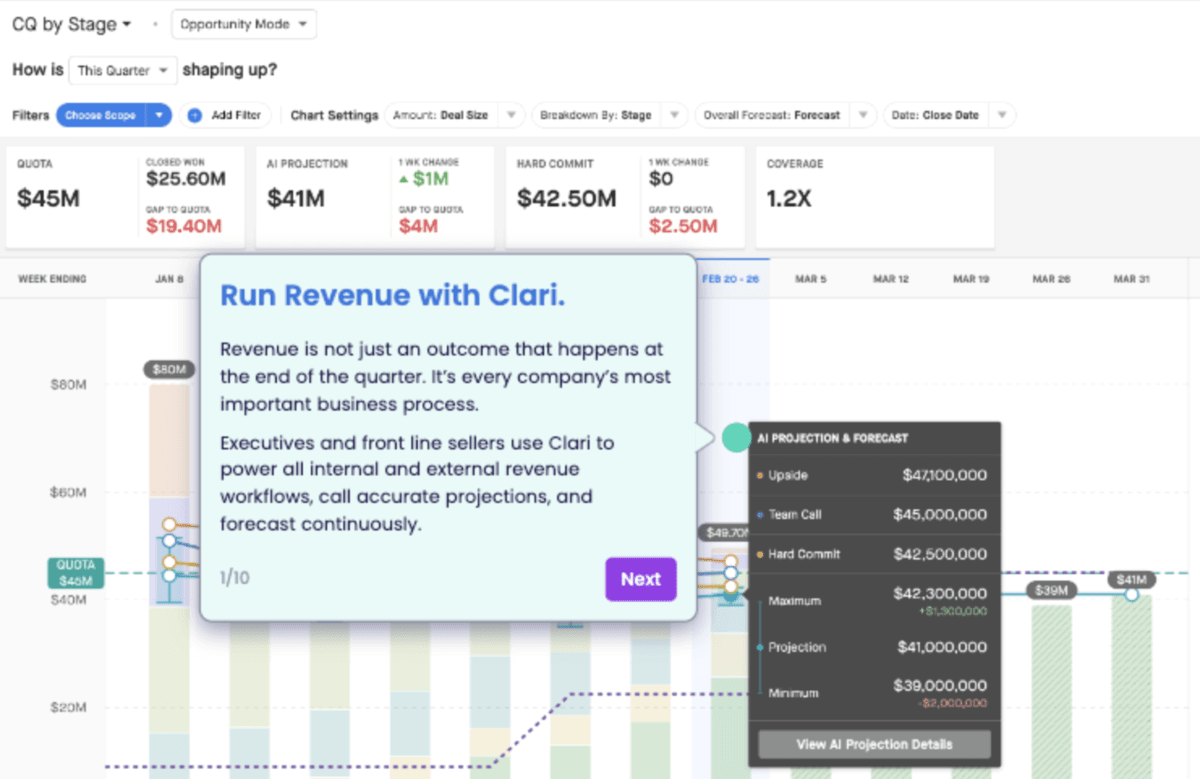Viewport: 1200px width, 779px height.
Task: Open the Breakdown By: Stage dropdown
Action: pos(609,115)
